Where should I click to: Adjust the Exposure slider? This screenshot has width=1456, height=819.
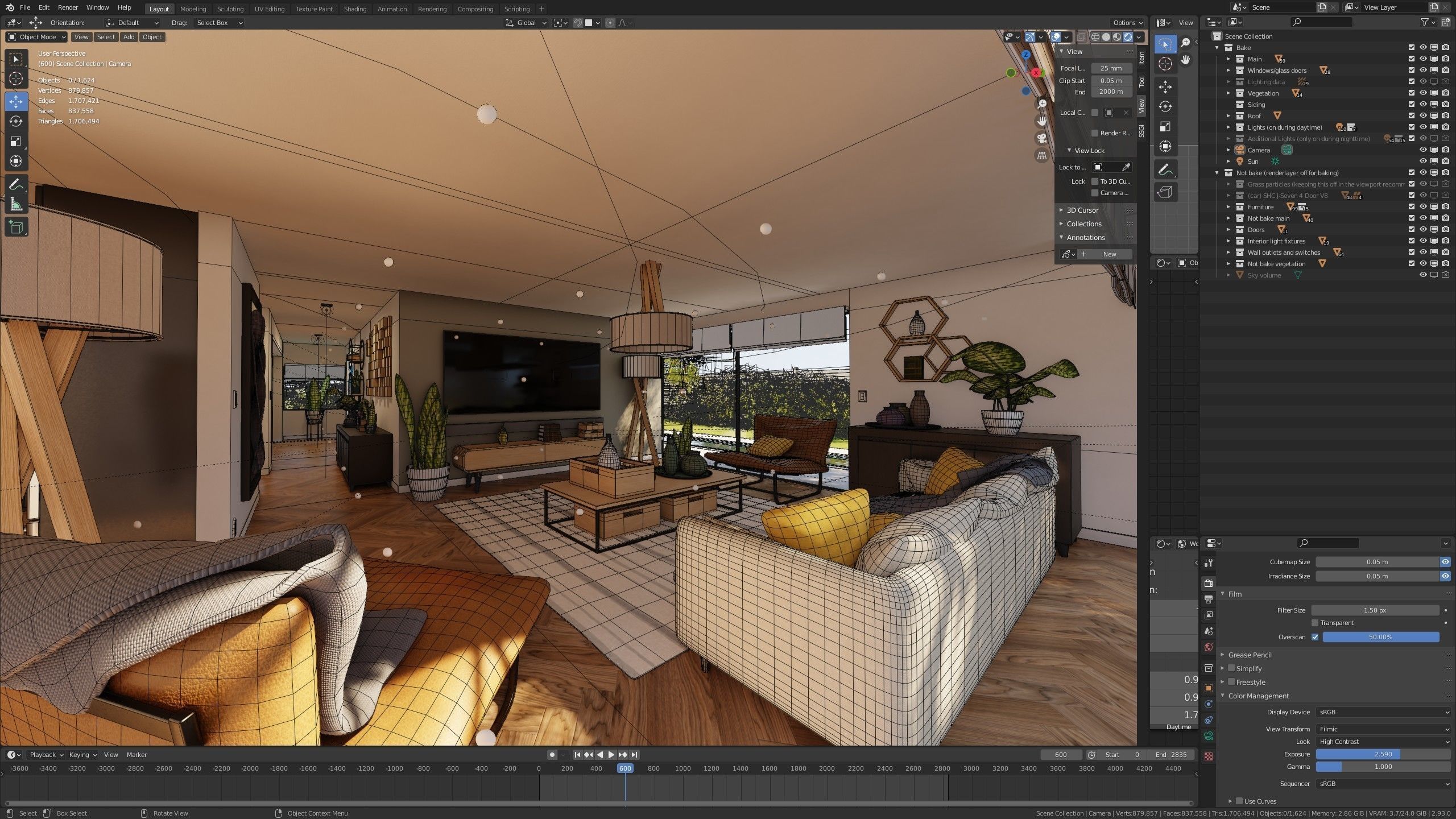tap(1384, 754)
